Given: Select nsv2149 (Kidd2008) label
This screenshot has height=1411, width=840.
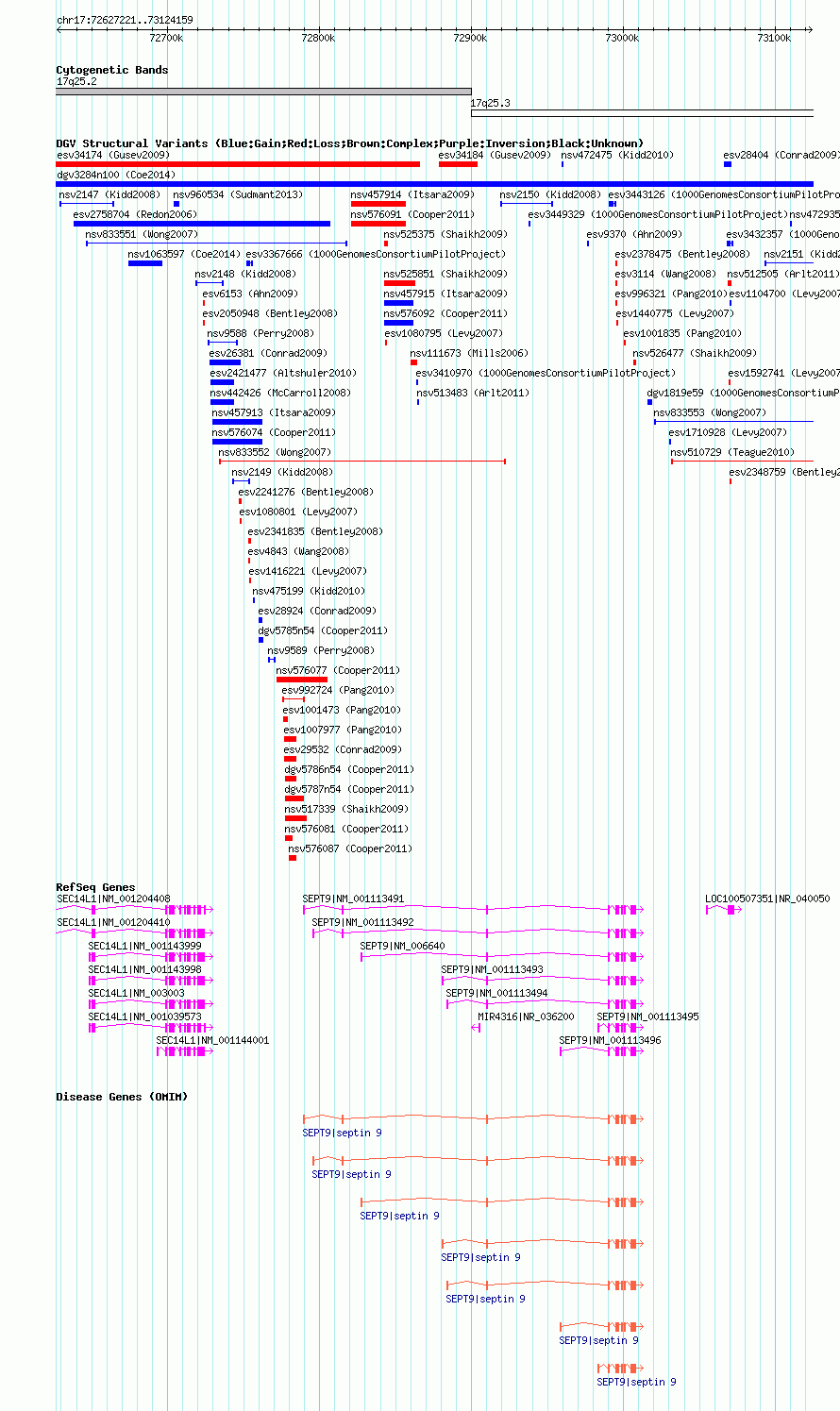Looking at the screenshot, I should click(282, 472).
